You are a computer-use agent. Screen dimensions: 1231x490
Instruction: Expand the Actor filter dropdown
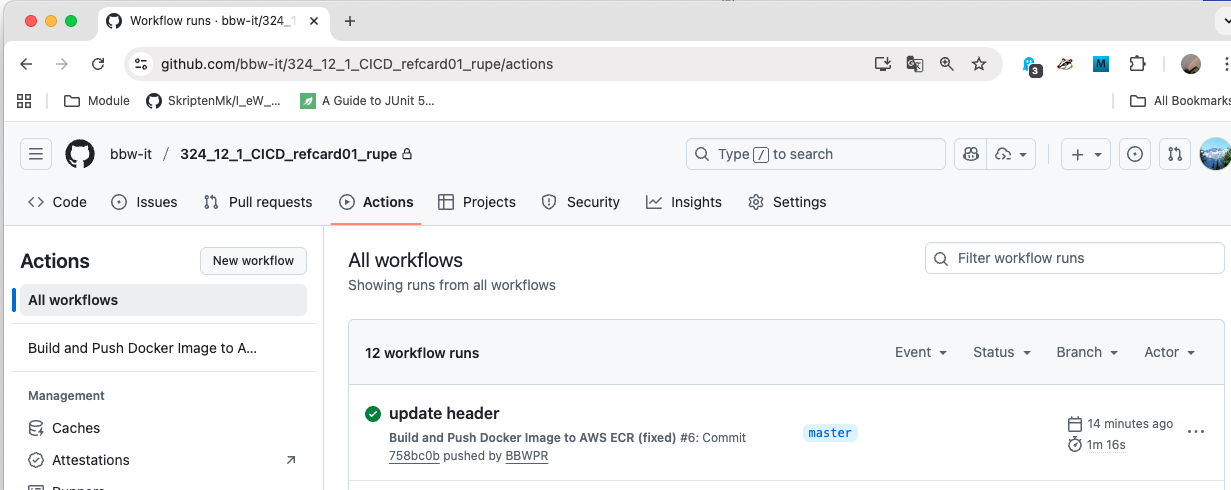pos(1170,352)
